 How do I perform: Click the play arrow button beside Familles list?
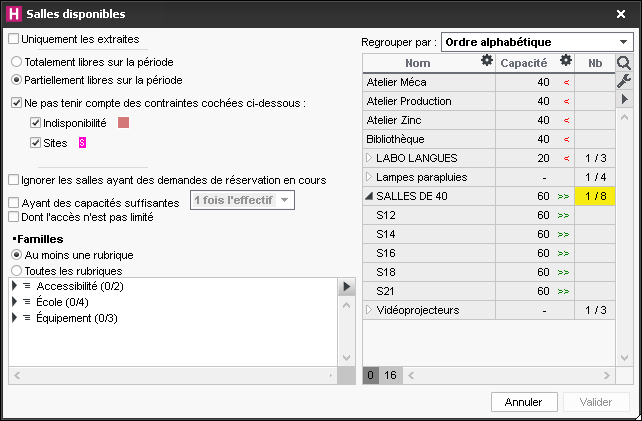coord(346,287)
